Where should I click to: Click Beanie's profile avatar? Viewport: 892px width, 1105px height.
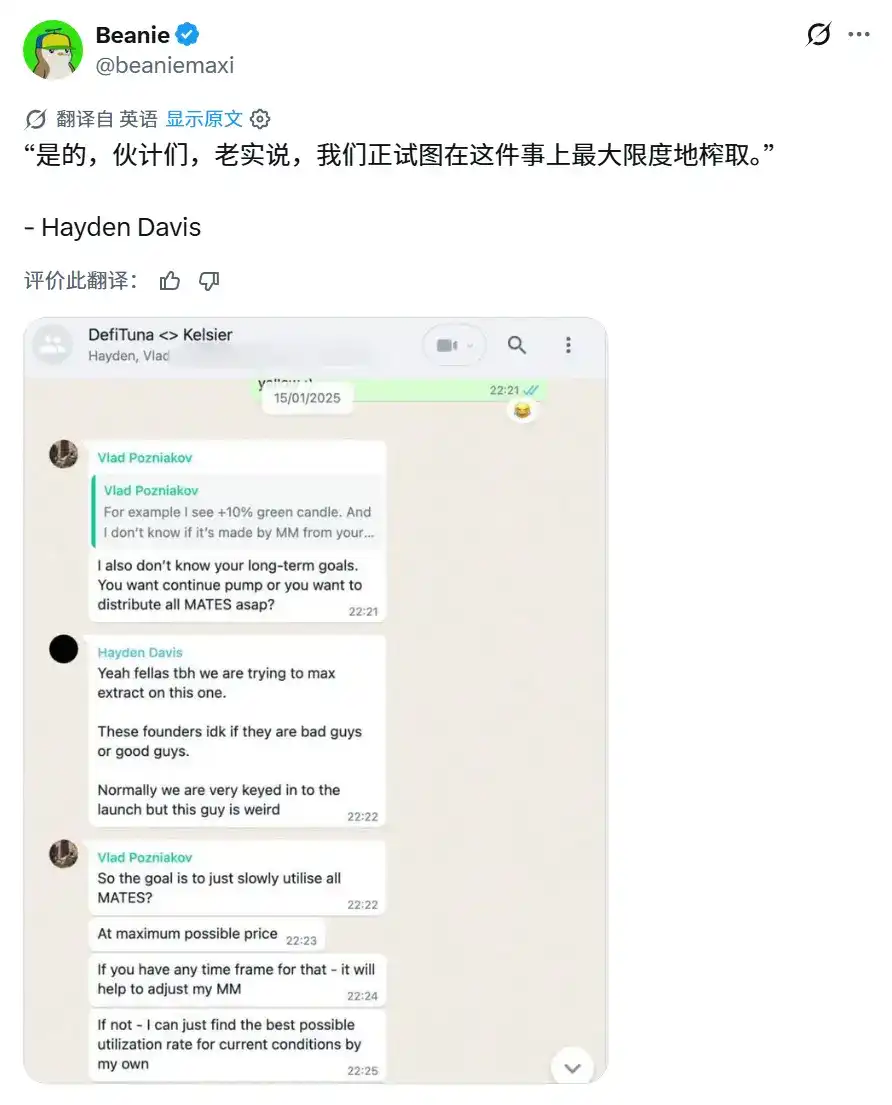(53, 49)
